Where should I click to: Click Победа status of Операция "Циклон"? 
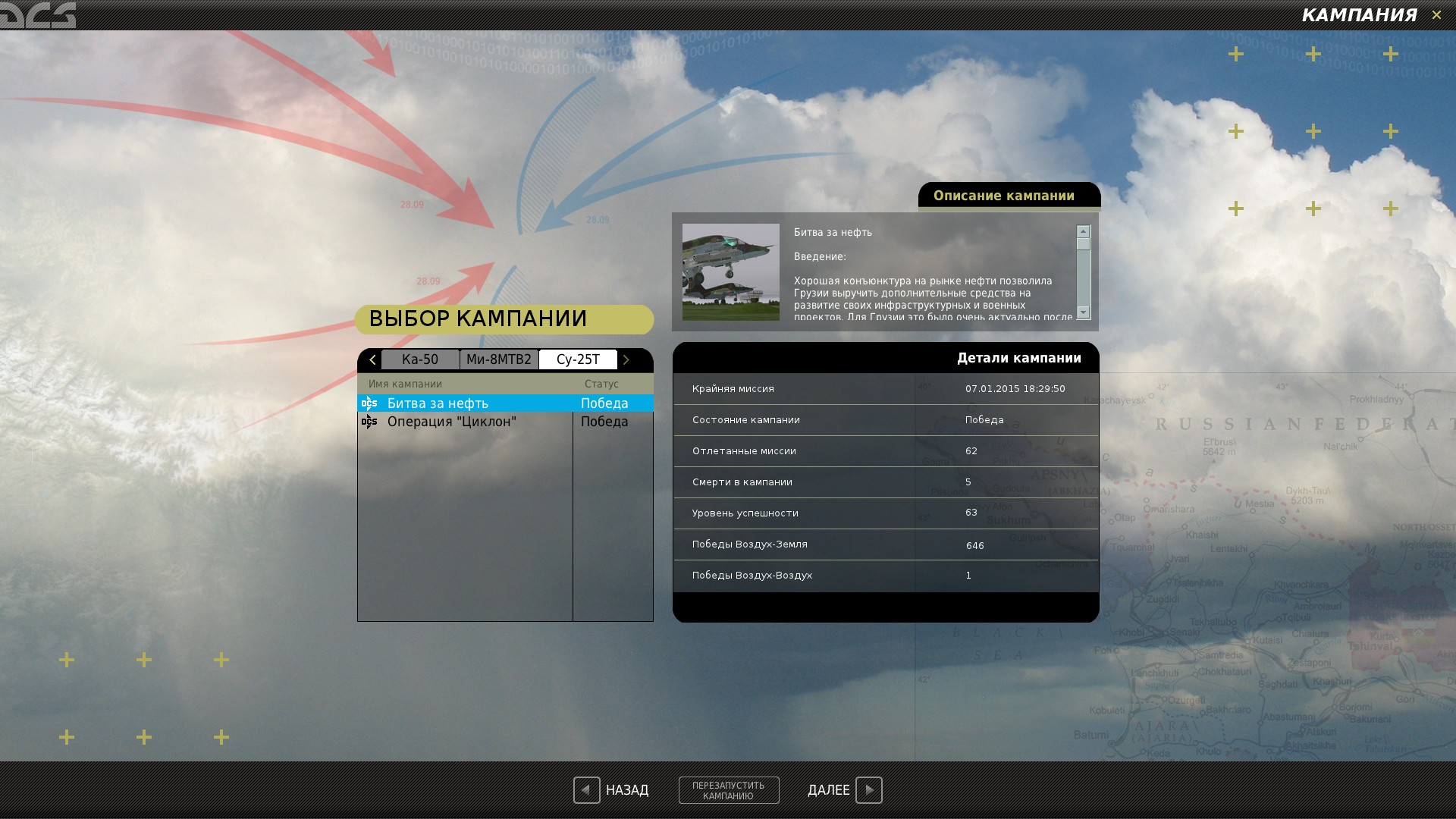click(604, 422)
